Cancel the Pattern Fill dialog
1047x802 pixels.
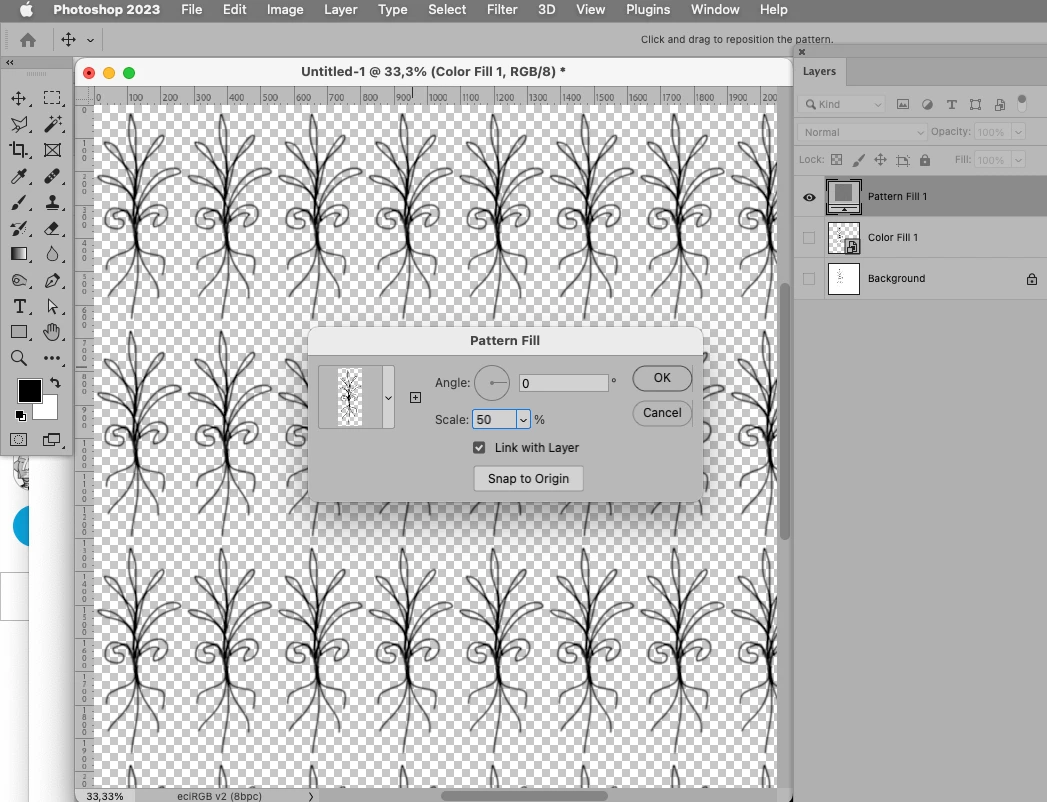(662, 413)
